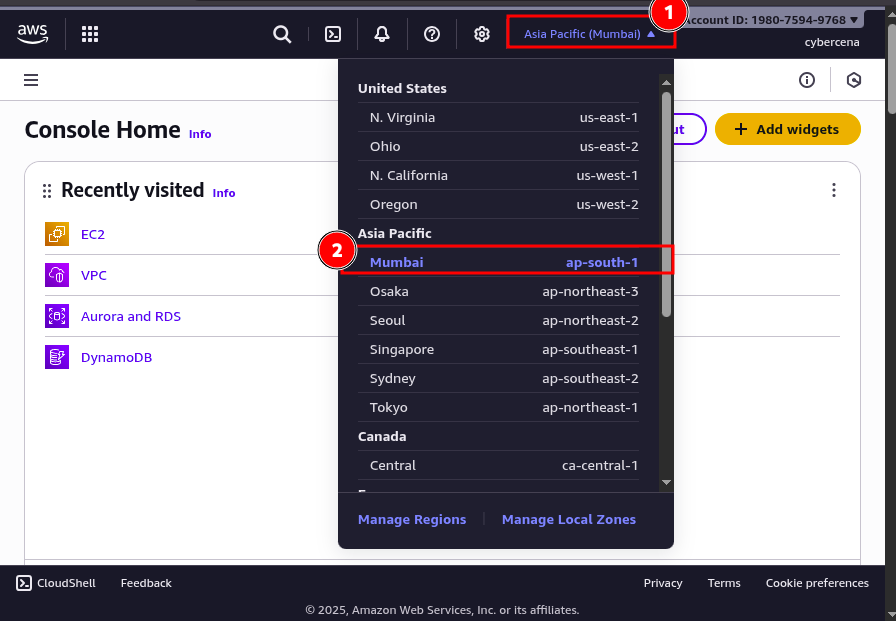Viewport: 896px width, 621px height.
Task: Click the VPC service icon
Action: [57, 275]
